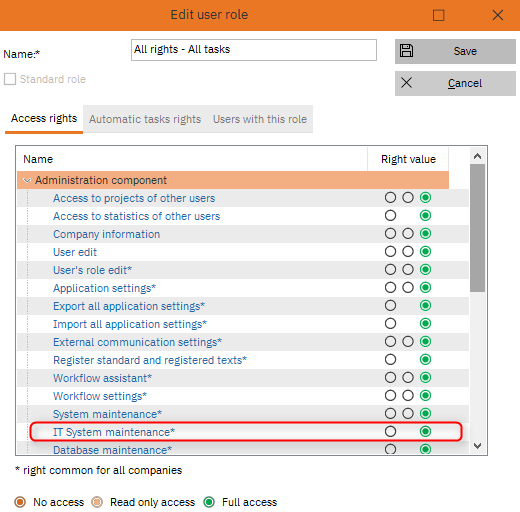Open the Workflow settings right entry
This screenshot has width=520, height=512.
100,396
